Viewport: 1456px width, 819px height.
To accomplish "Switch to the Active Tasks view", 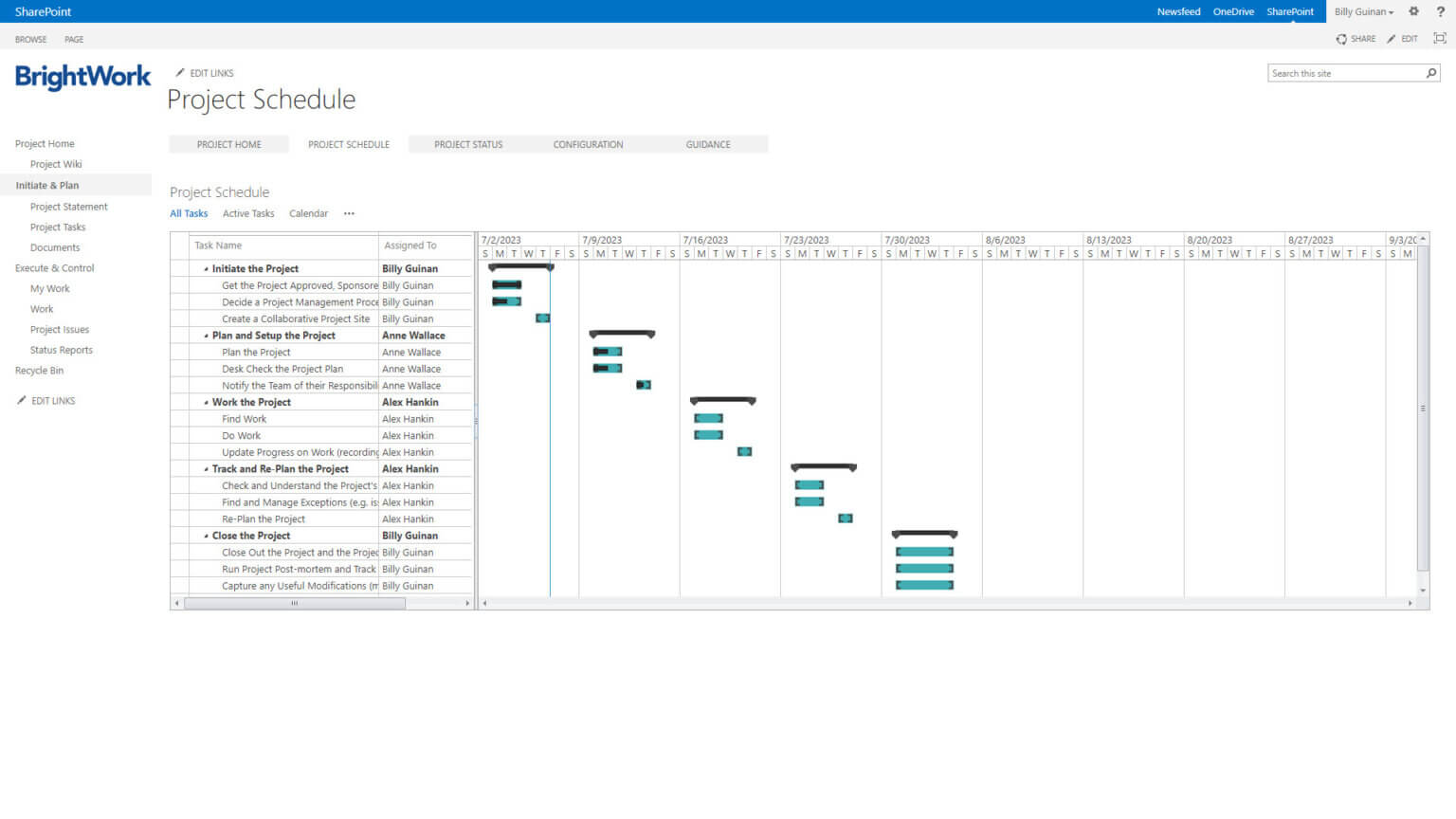I will pos(247,213).
